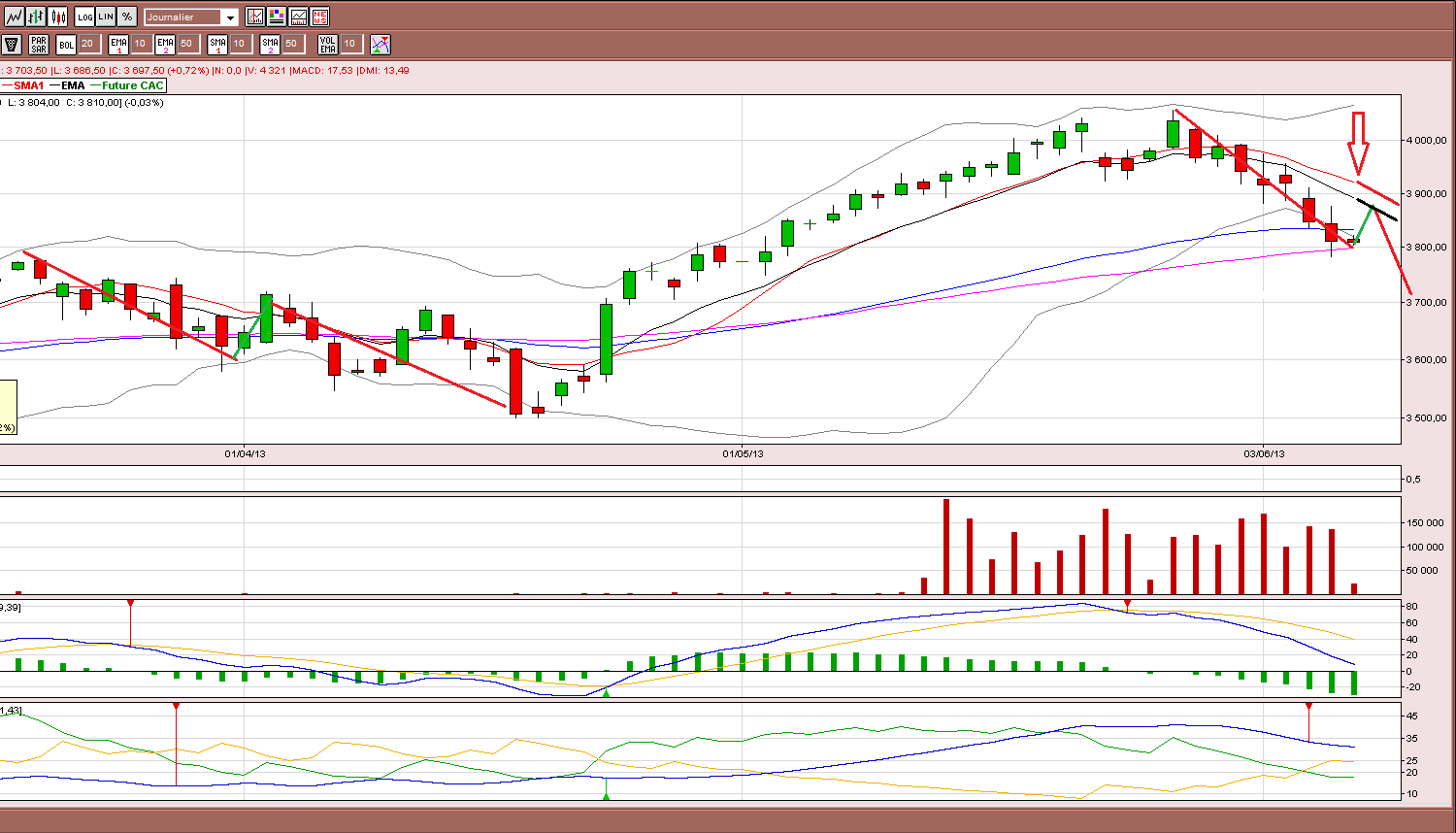Open the chart with volume window icon

298,17
